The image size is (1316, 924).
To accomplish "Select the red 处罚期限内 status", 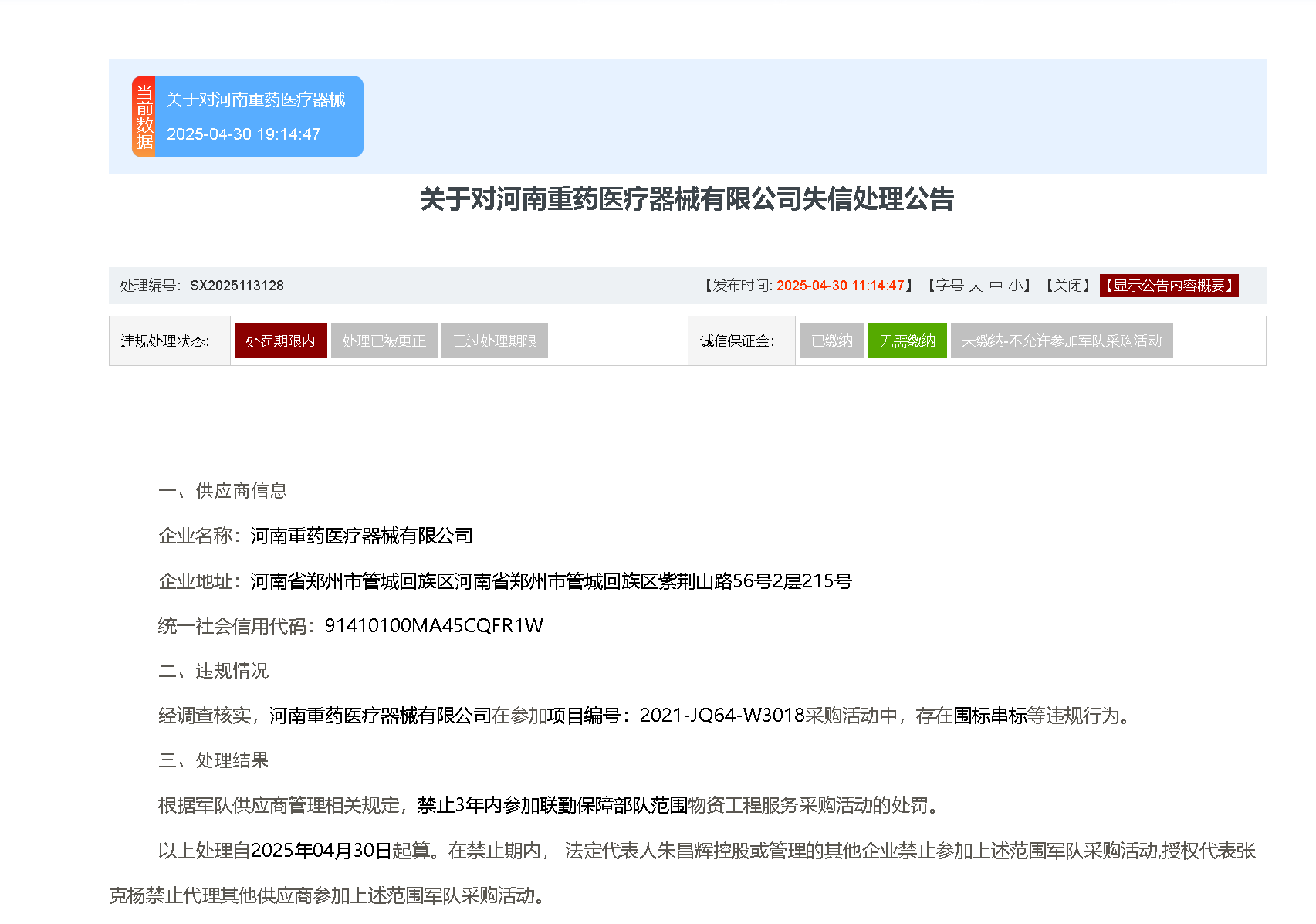I will point(280,341).
